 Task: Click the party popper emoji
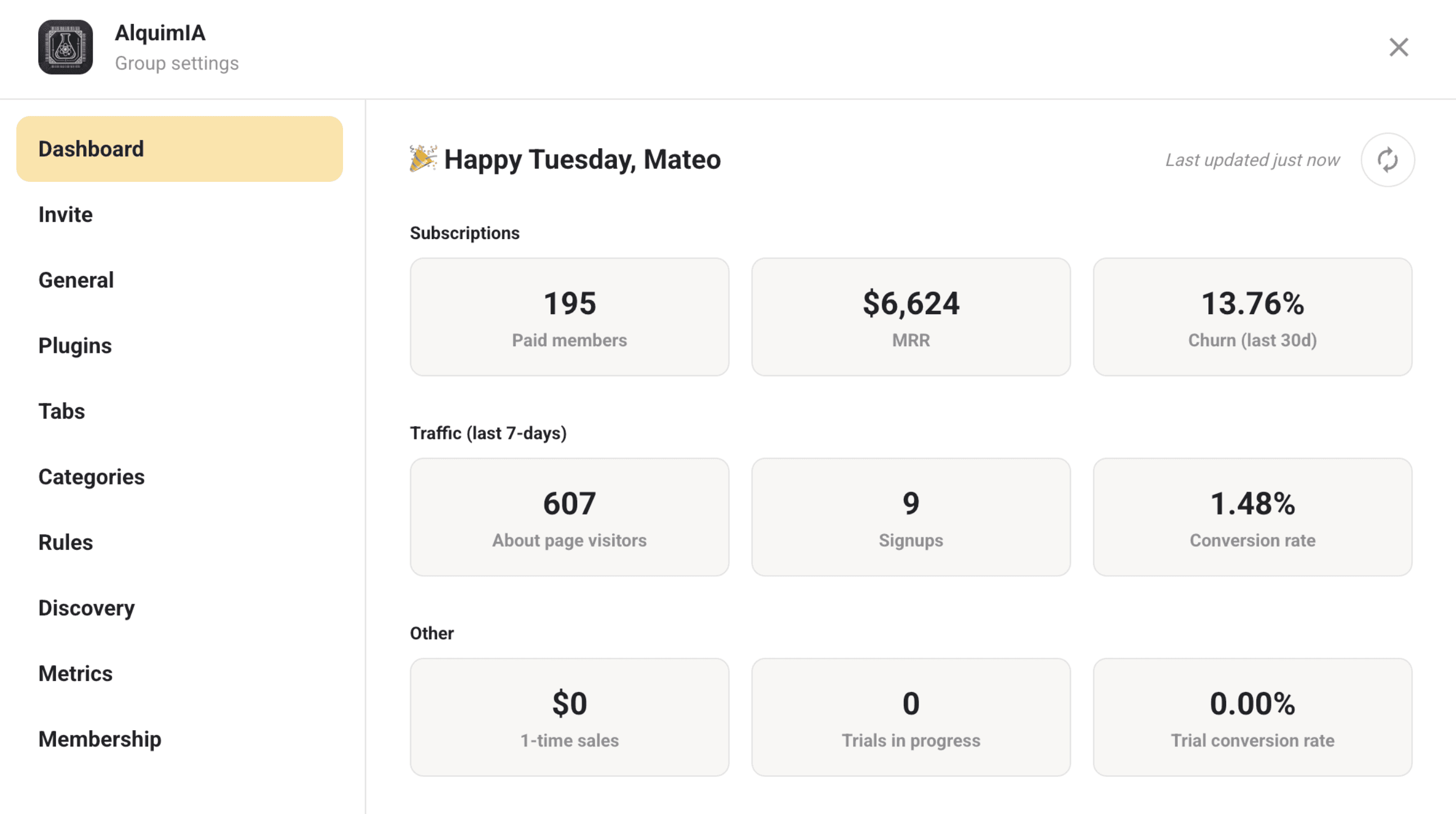pyautogui.click(x=423, y=159)
